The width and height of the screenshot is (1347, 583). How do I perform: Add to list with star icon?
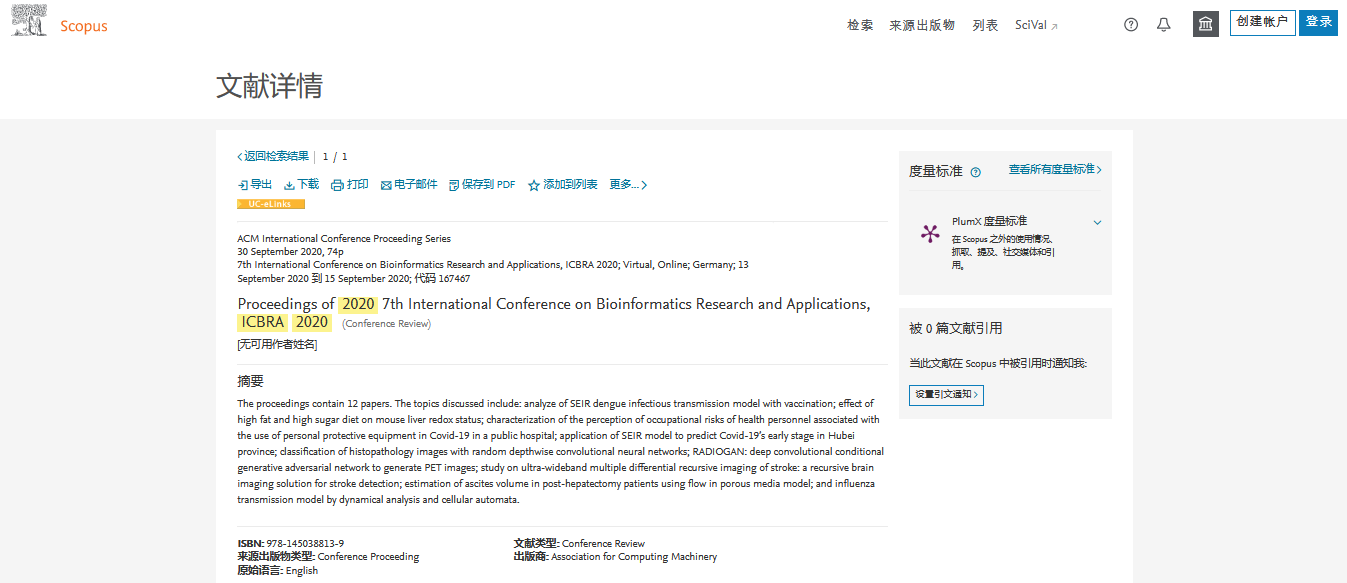point(563,185)
